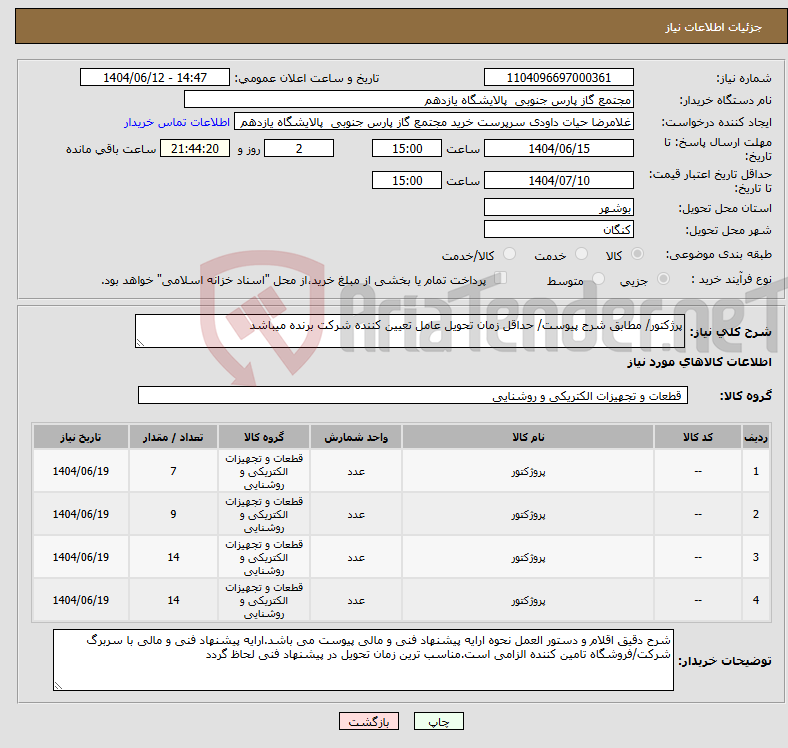Click the گروه کالا table column header

pyautogui.click(x=264, y=437)
